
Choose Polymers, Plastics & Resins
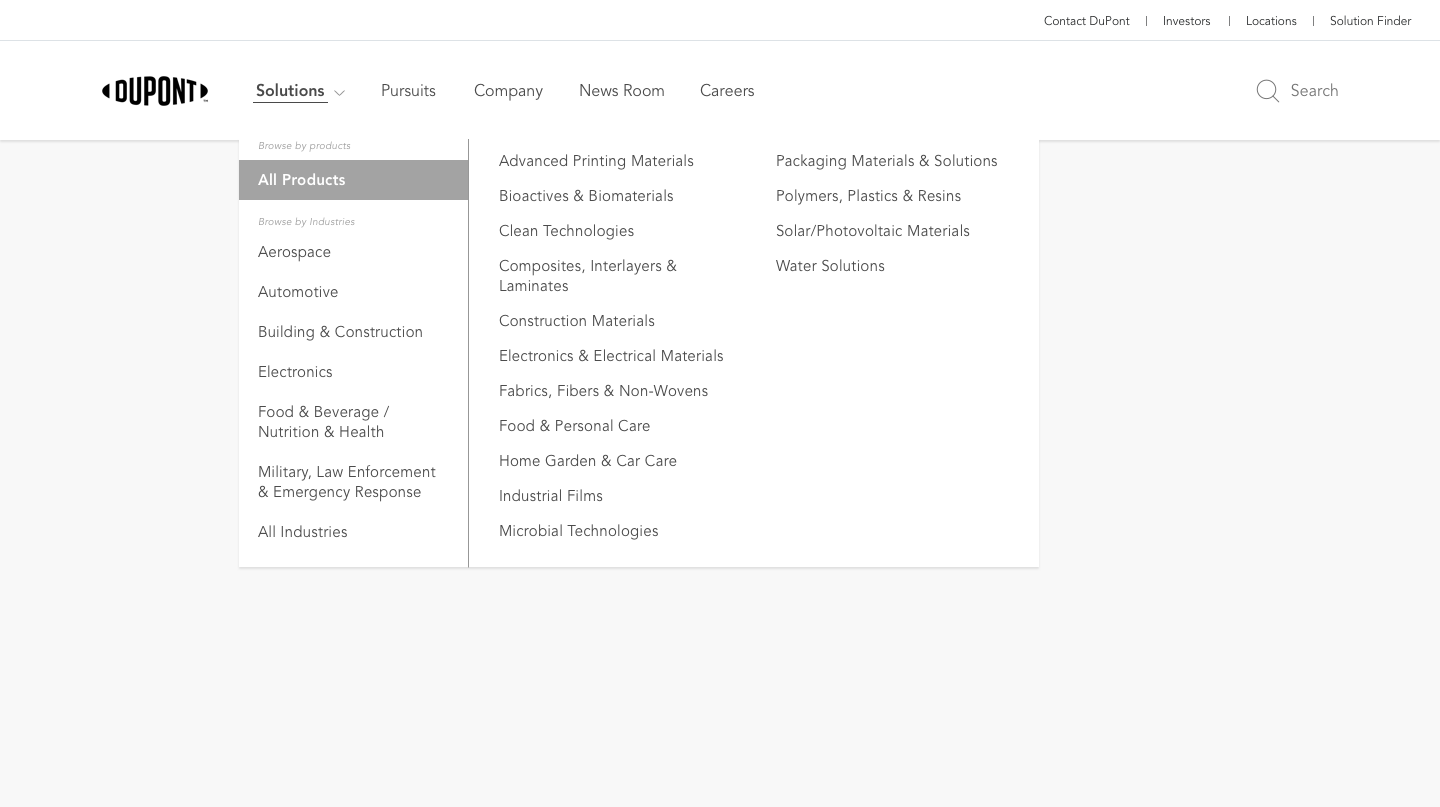click(868, 196)
